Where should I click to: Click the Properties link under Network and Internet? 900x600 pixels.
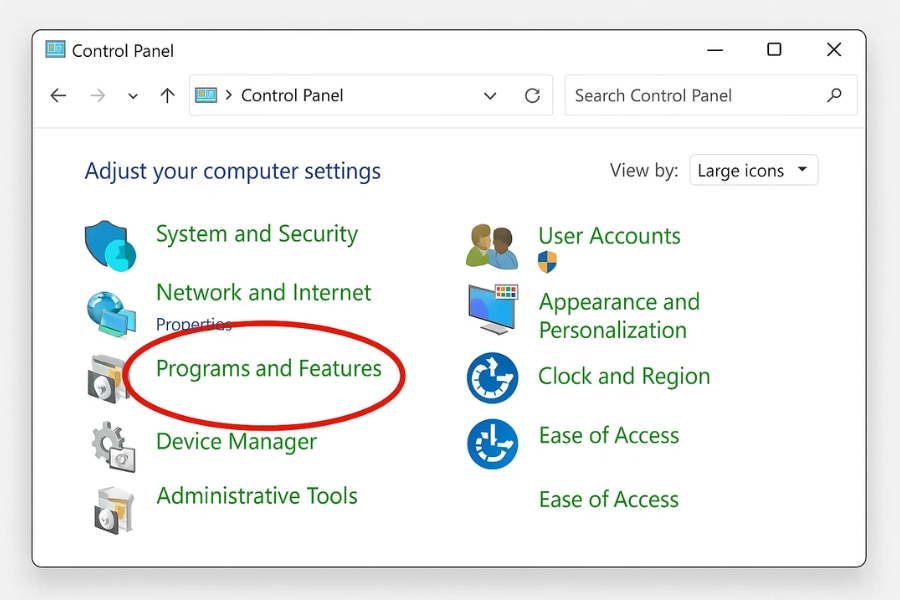pos(193,324)
